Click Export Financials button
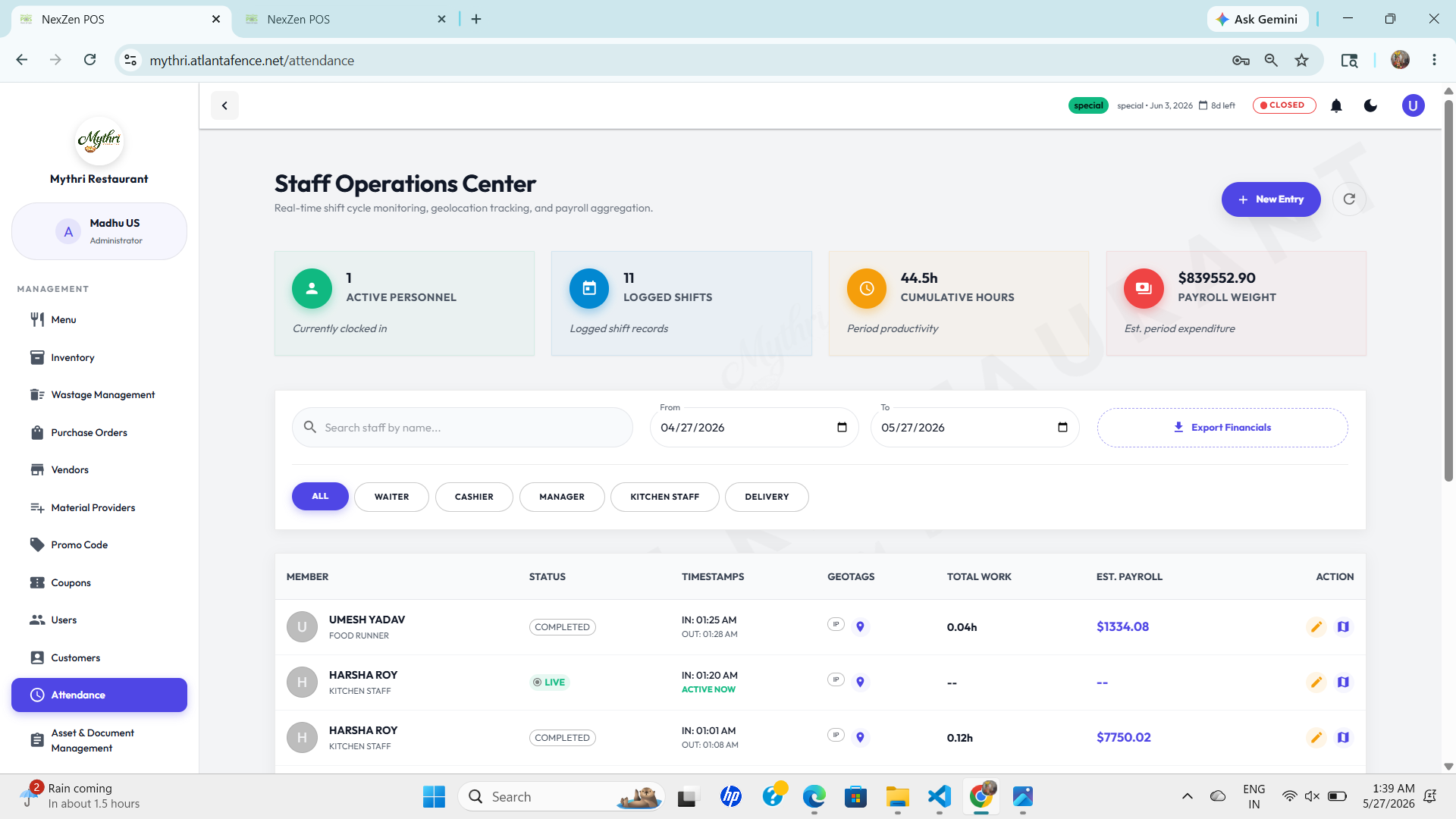 pos(1222,428)
